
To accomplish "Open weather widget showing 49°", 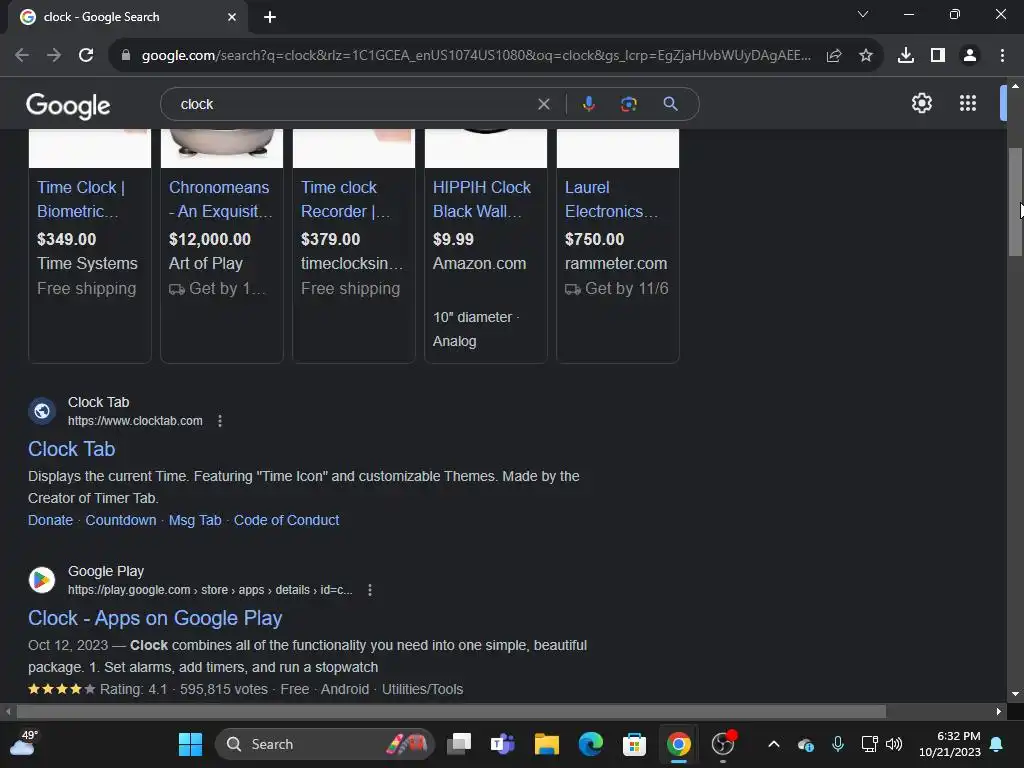I will coord(23,743).
